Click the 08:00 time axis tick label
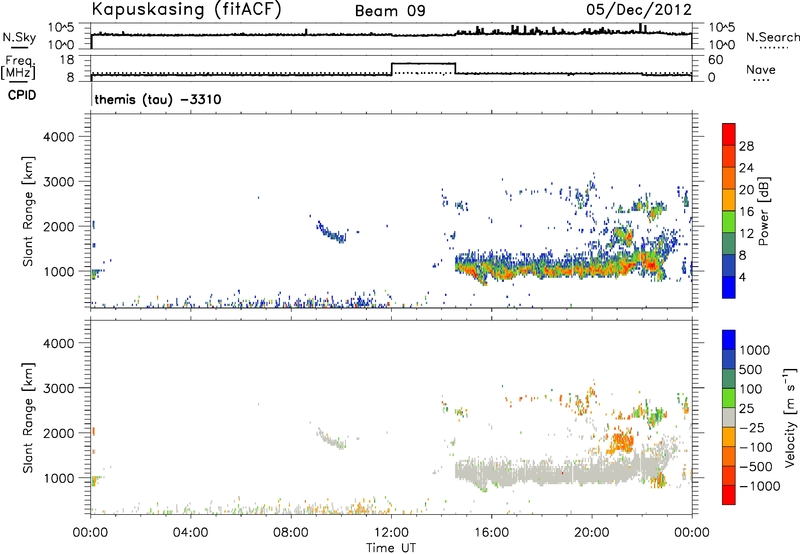The image size is (800, 554). tap(291, 533)
